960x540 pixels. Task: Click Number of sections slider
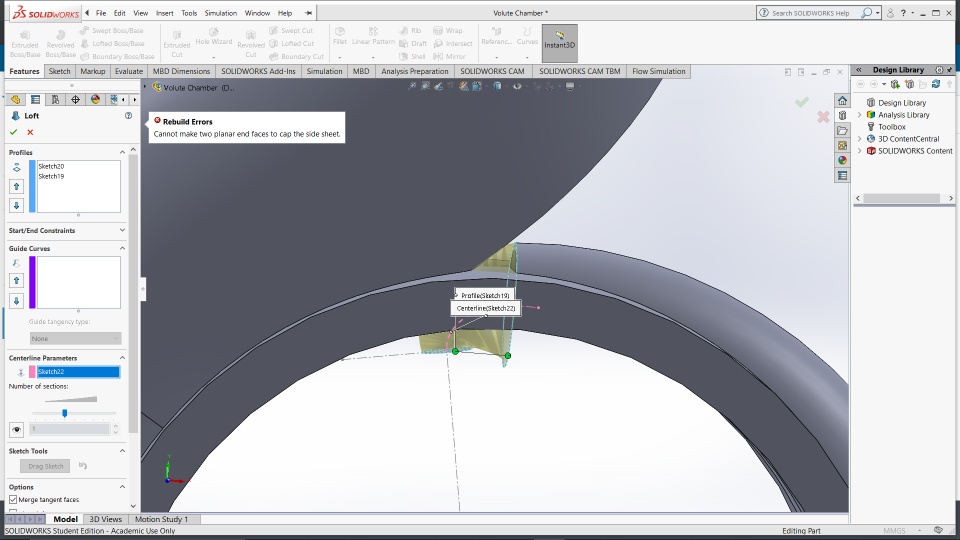65,413
